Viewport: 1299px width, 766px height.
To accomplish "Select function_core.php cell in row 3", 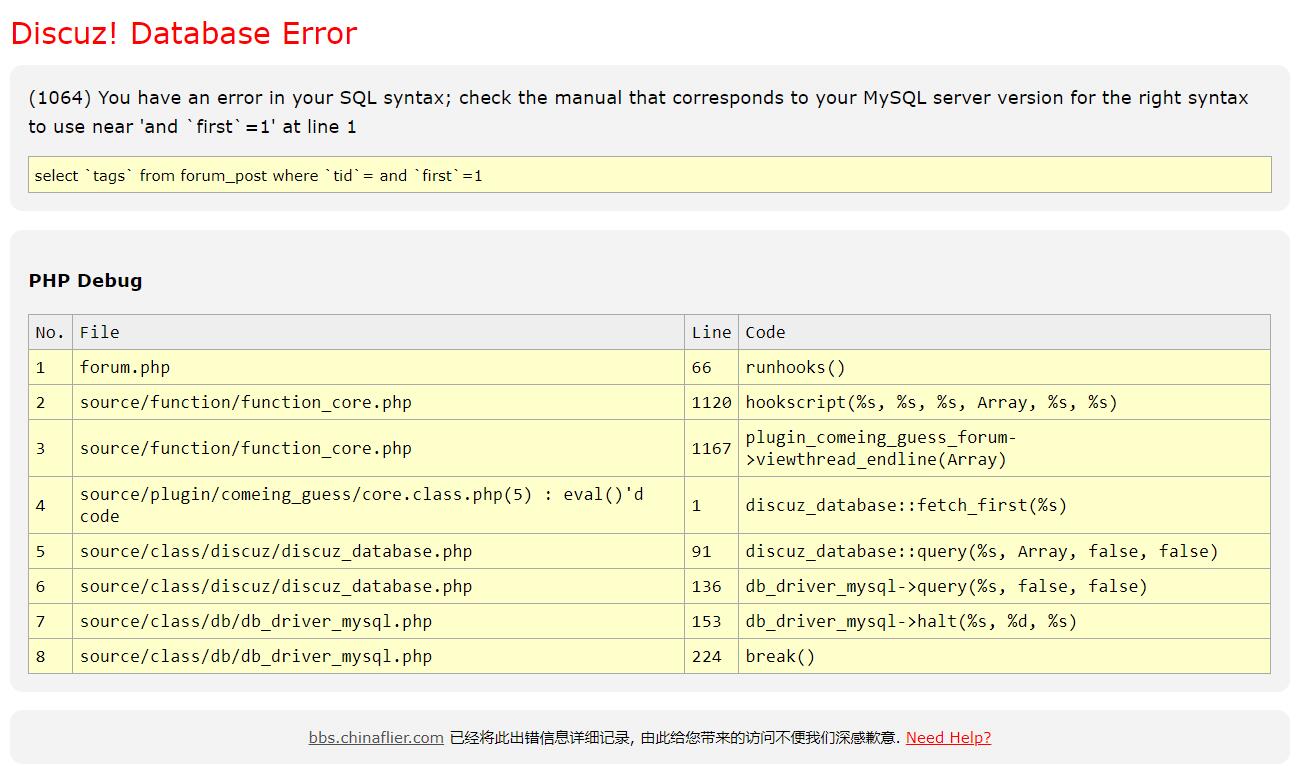I will click(378, 448).
